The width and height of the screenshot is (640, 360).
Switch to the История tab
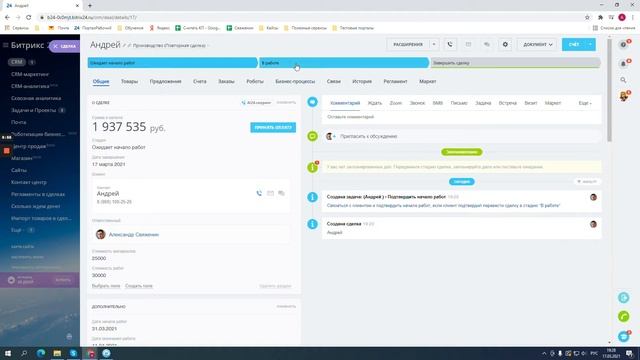point(362,82)
